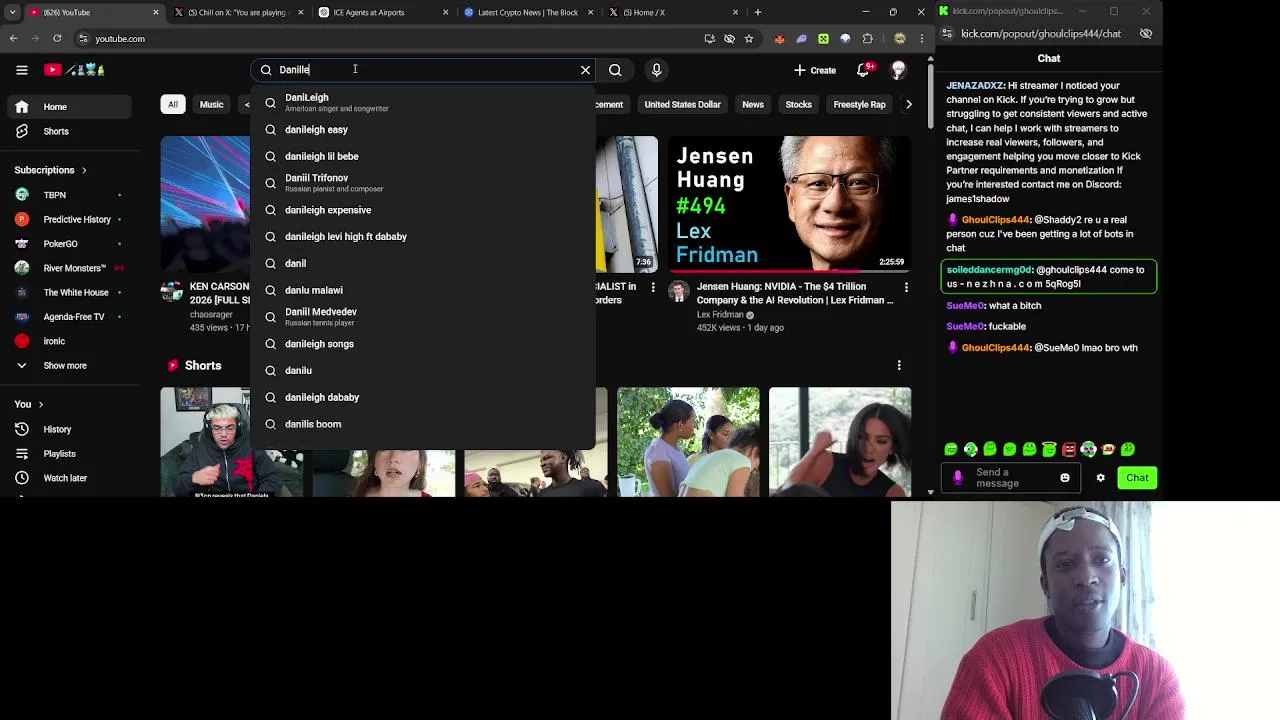
Task: Select the News filter chip
Action: pyautogui.click(x=753, y=104)
